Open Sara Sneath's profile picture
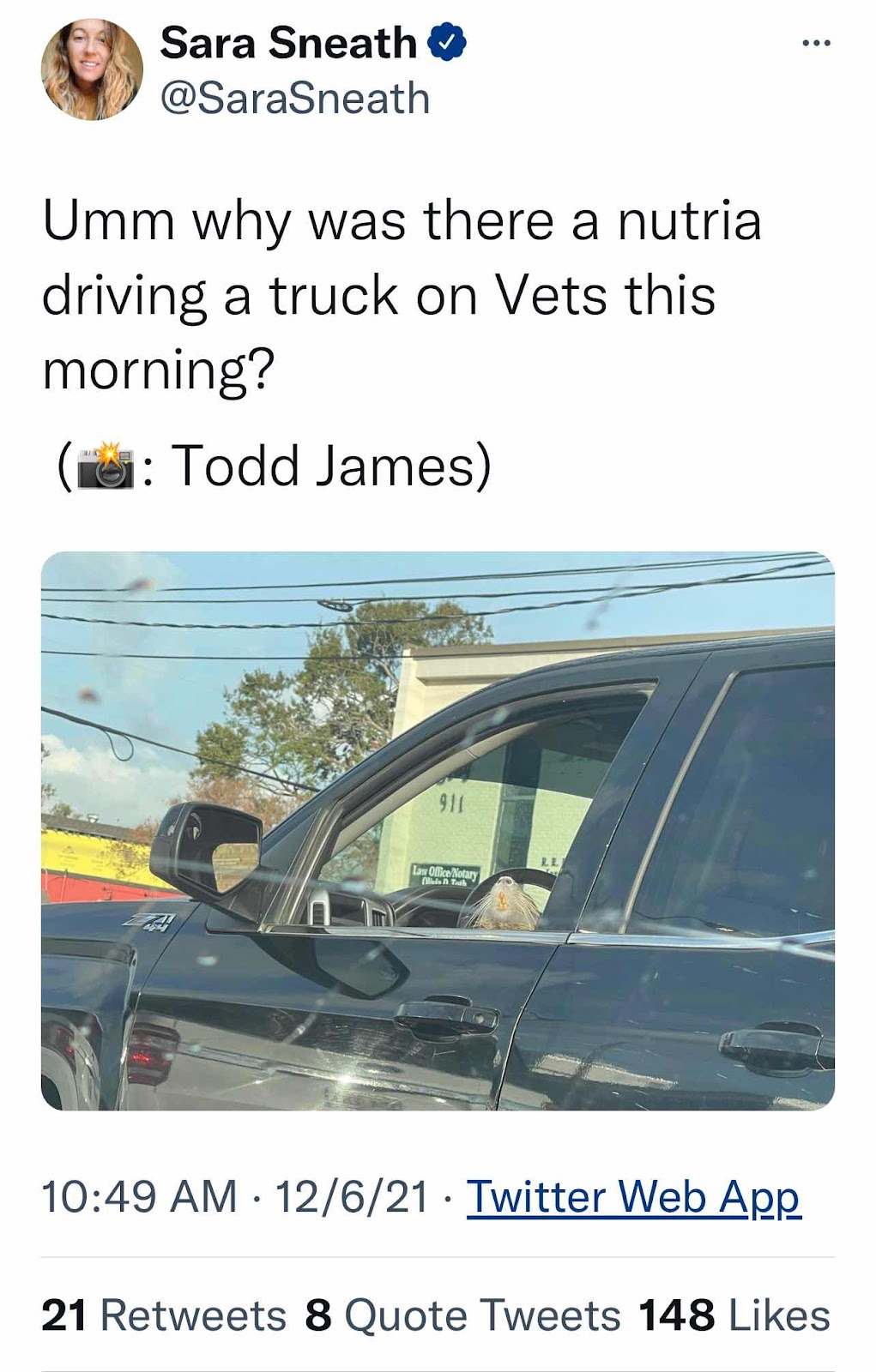This screenshot has height=1372, width=876. point(93,69)
